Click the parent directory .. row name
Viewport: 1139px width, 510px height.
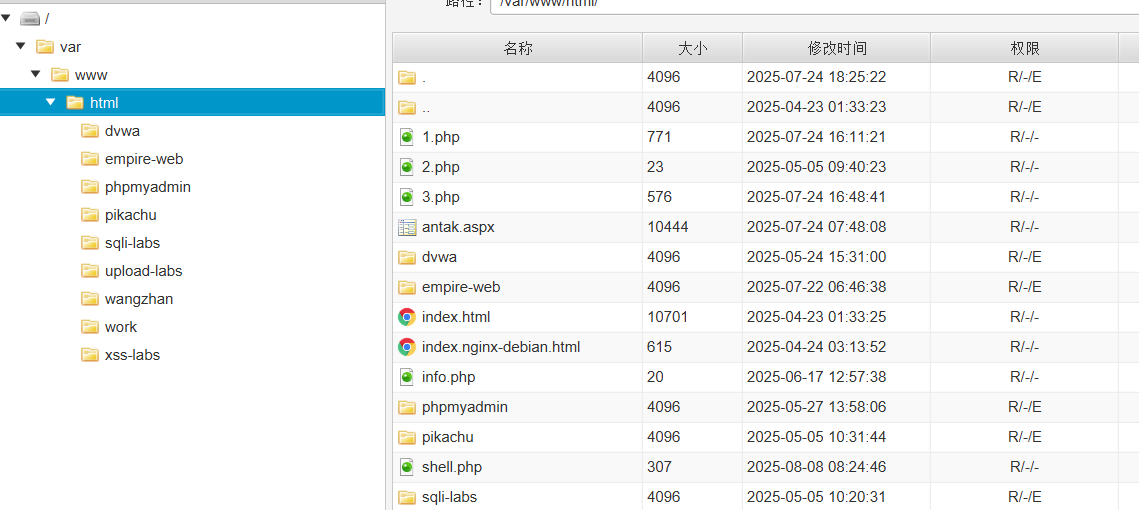click(426, 107)
